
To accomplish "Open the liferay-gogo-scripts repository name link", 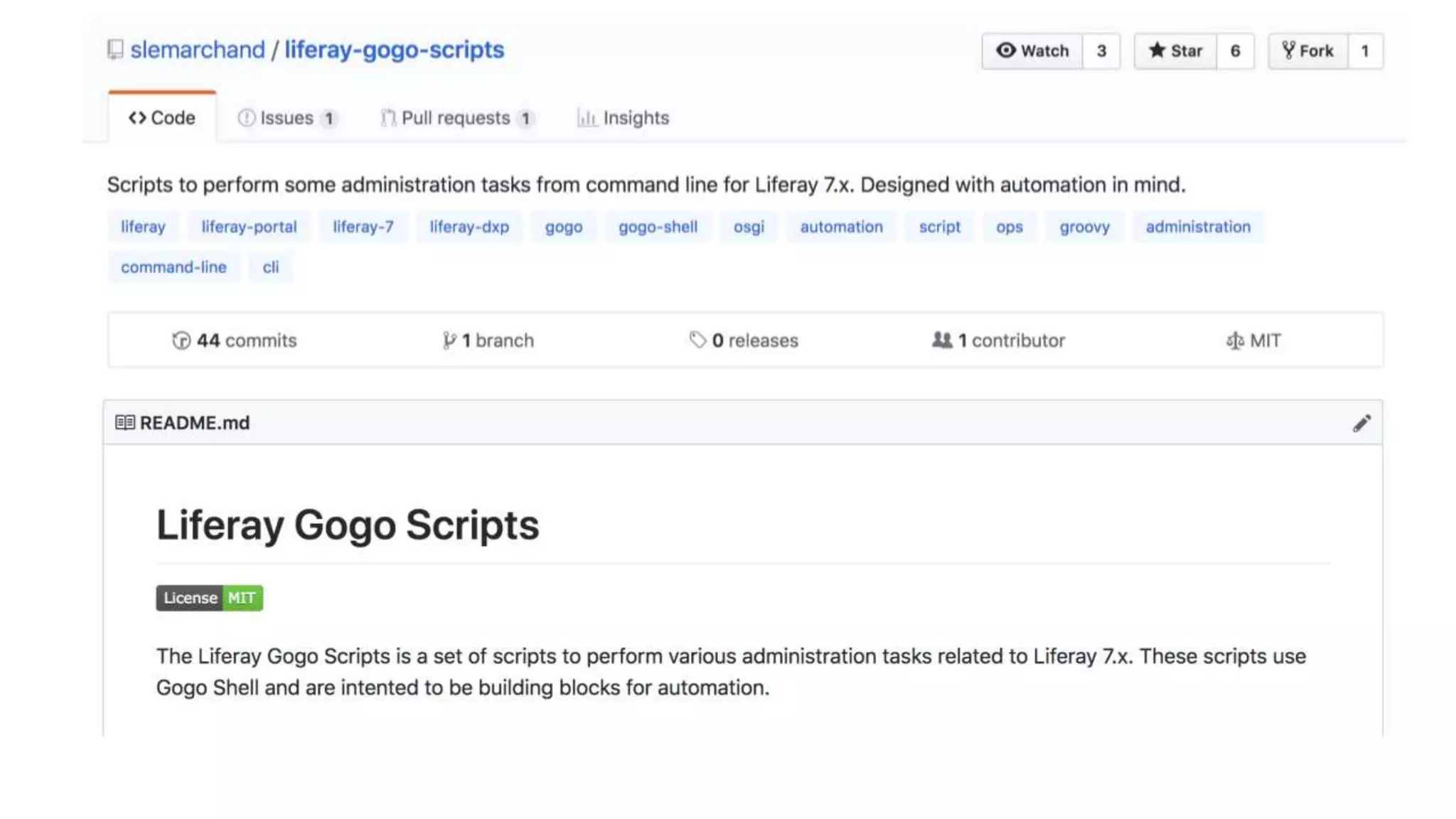I will tap(394, 50).
